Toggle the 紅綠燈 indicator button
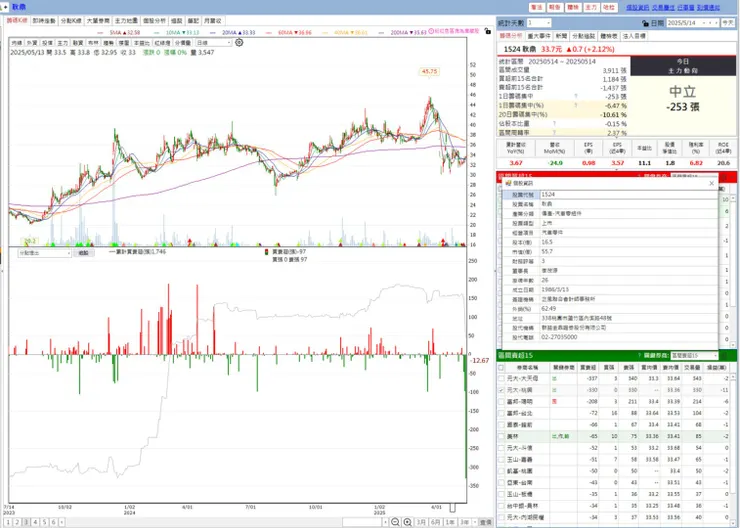 pyautogui.click(x=162, y=43)
